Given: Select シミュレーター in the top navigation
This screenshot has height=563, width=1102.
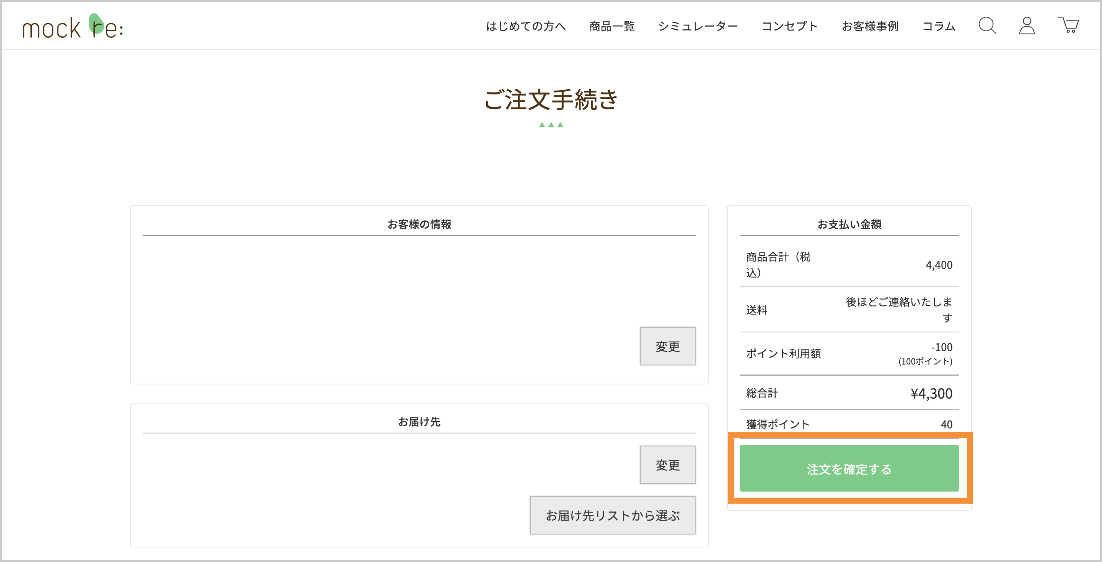Looking at the screenshot, I should pos(698,27).
